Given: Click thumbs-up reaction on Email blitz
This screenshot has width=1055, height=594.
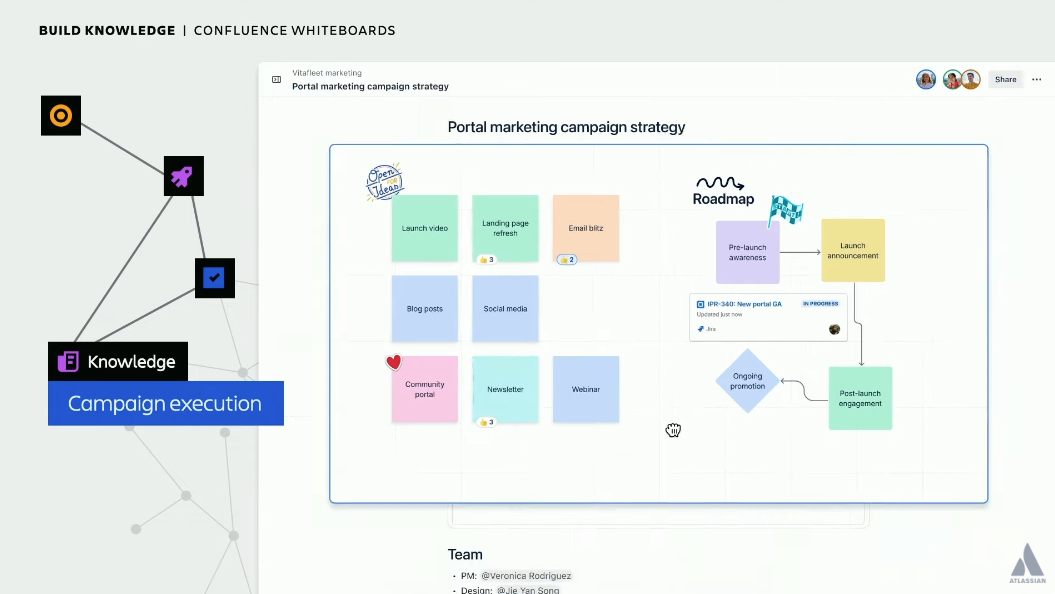Looking at the screenshot, I should click(x=567, y=260).
